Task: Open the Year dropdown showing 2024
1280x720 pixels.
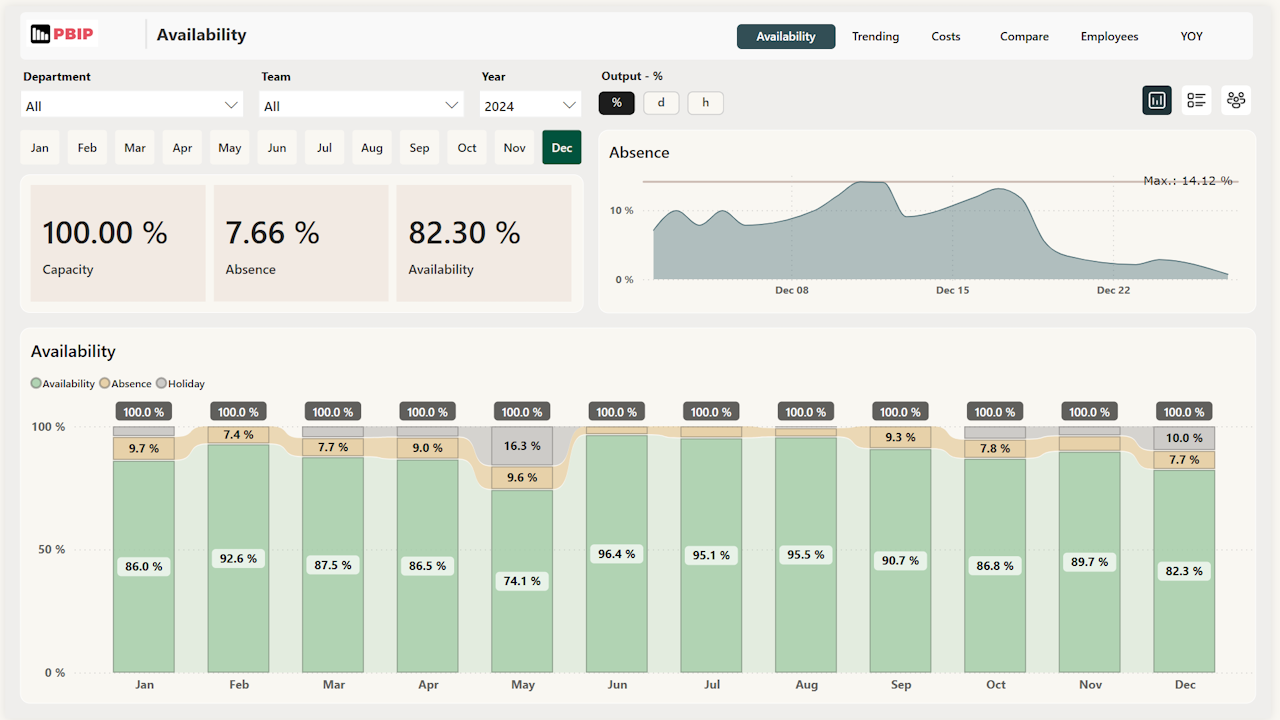Action: (530, 104)
